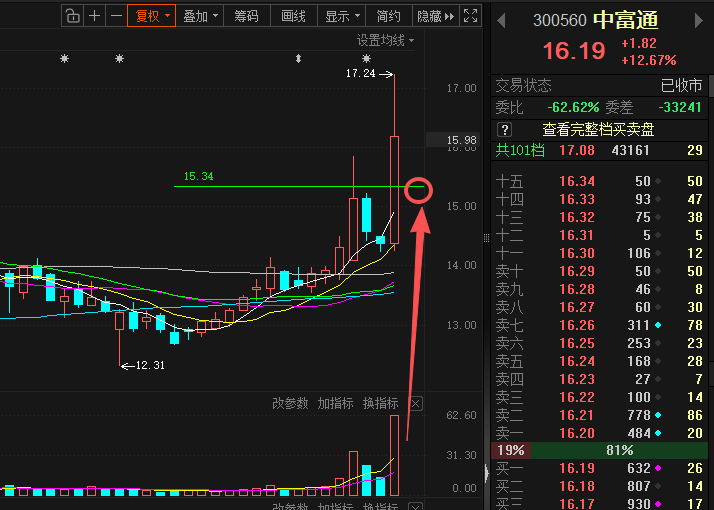Viewport: 714px width, 510px height.
Task: Click the question mark help icon
Action: (x=505, y=130)
